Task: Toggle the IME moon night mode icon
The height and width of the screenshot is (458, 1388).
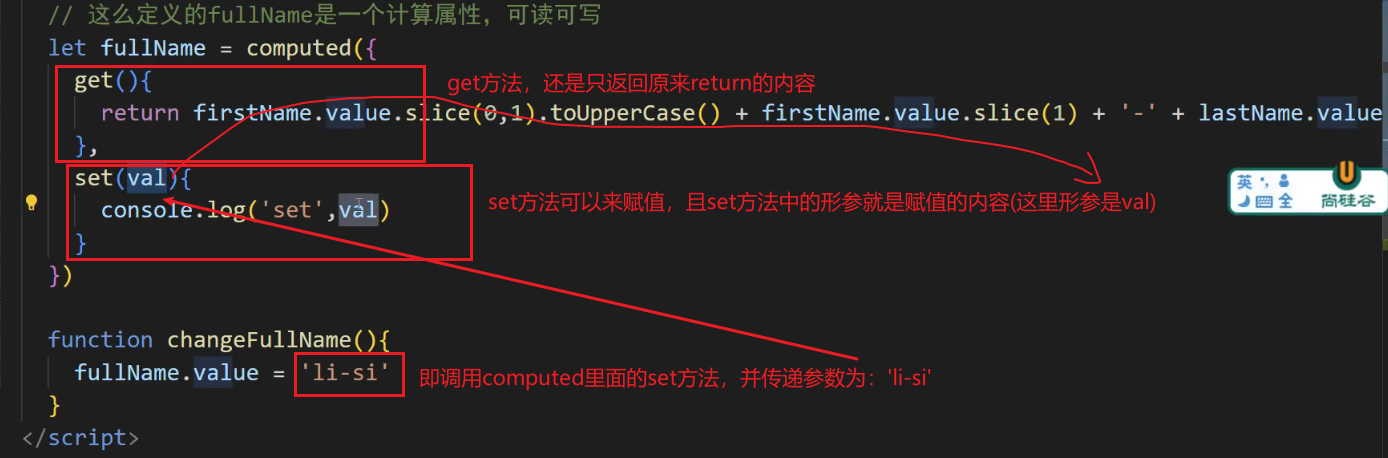Action: point(1243,201)
